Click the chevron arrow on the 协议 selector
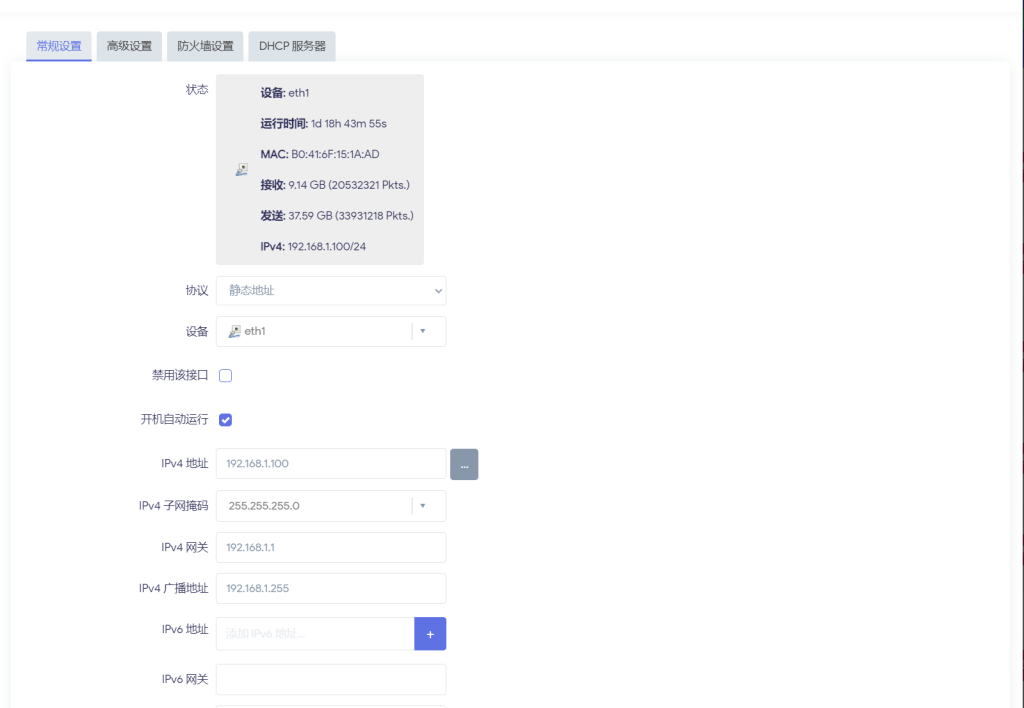 click(437, 291)
